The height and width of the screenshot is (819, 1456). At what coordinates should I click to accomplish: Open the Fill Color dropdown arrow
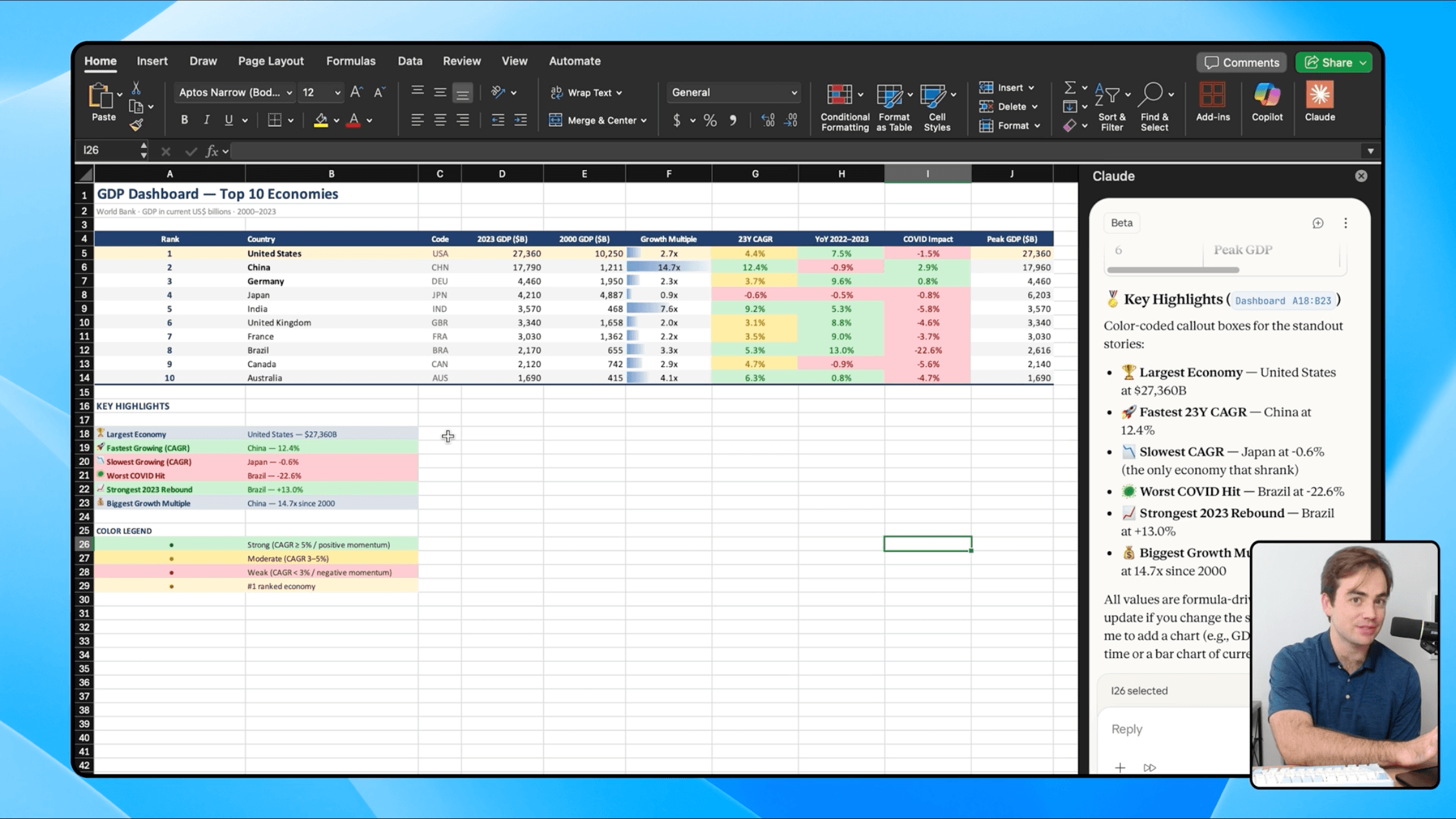click(335, 120)
